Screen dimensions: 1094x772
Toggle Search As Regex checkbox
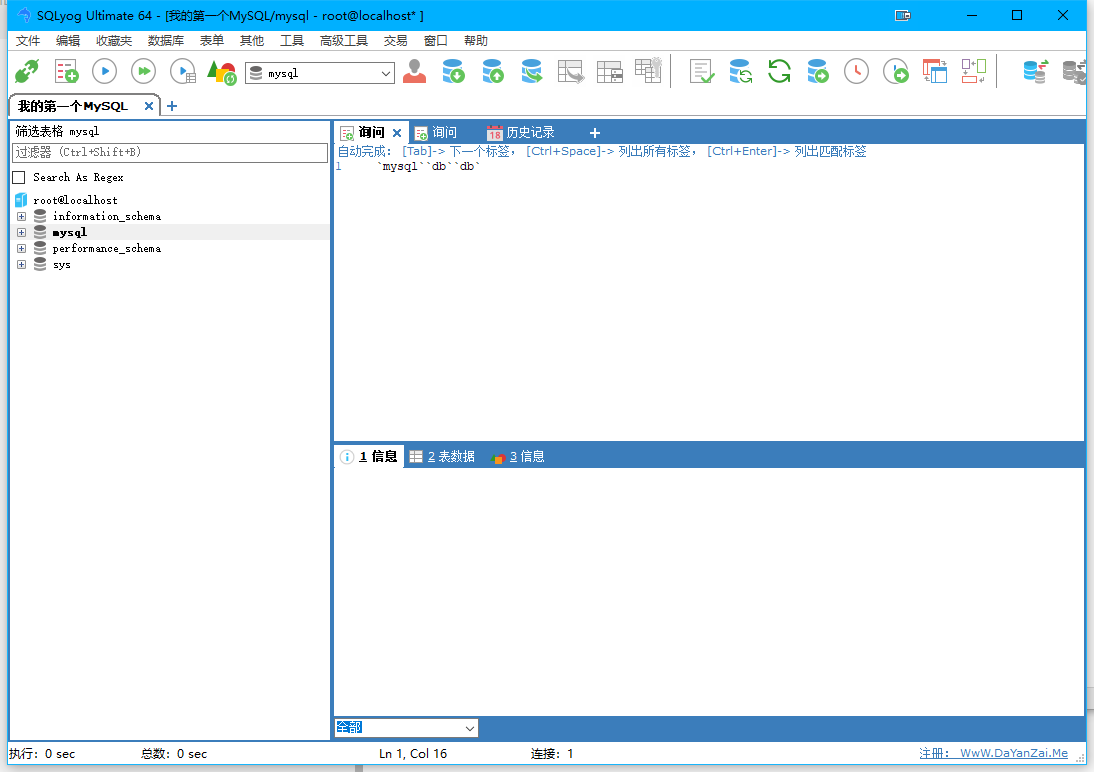(x=19, y=177)
